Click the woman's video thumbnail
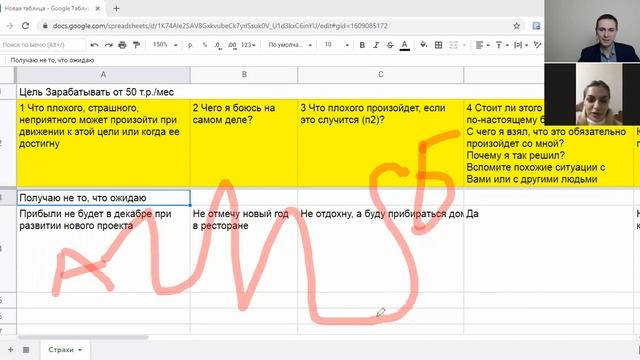Image resolution: width=640 pixels, height=360 pixels. [x=592, y=94]
